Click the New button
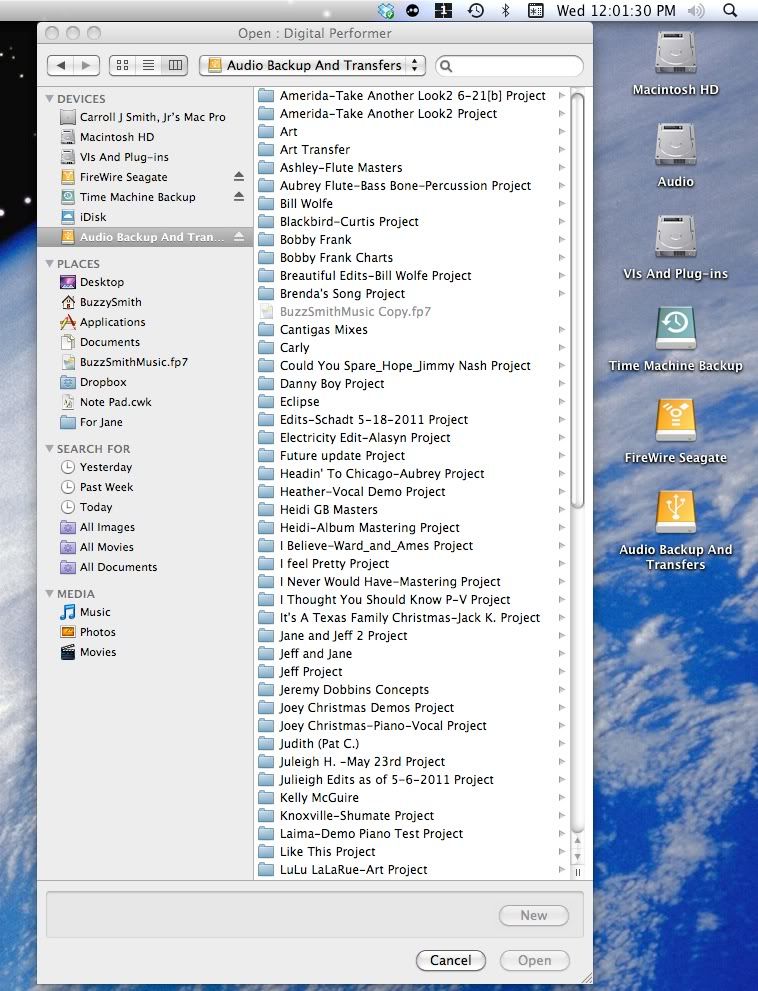 click(x=534, y=915)
